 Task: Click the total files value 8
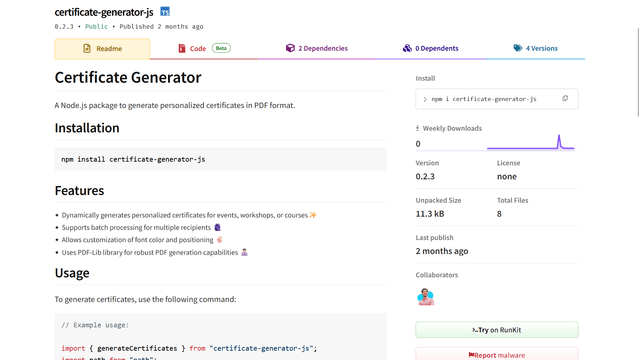tap(499, 214)
